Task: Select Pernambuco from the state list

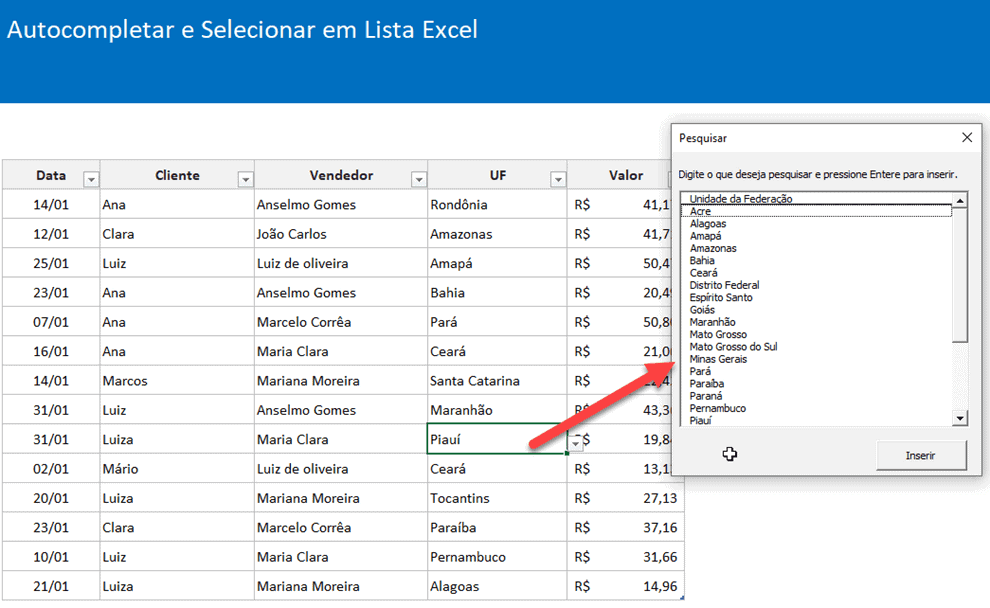Action: coord(716,408)
